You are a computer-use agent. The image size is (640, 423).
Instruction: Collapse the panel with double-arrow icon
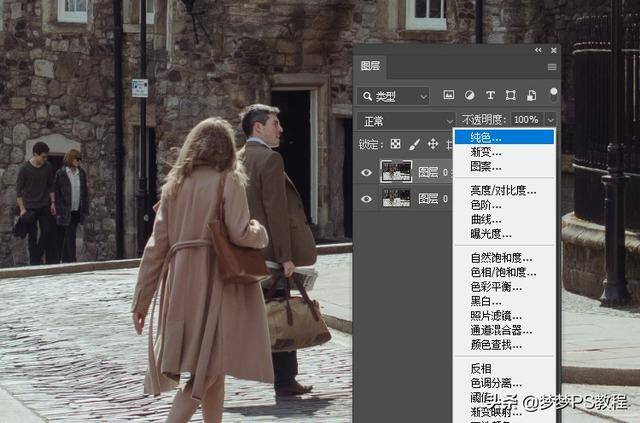pyautogui.click(x=538, y=50)
